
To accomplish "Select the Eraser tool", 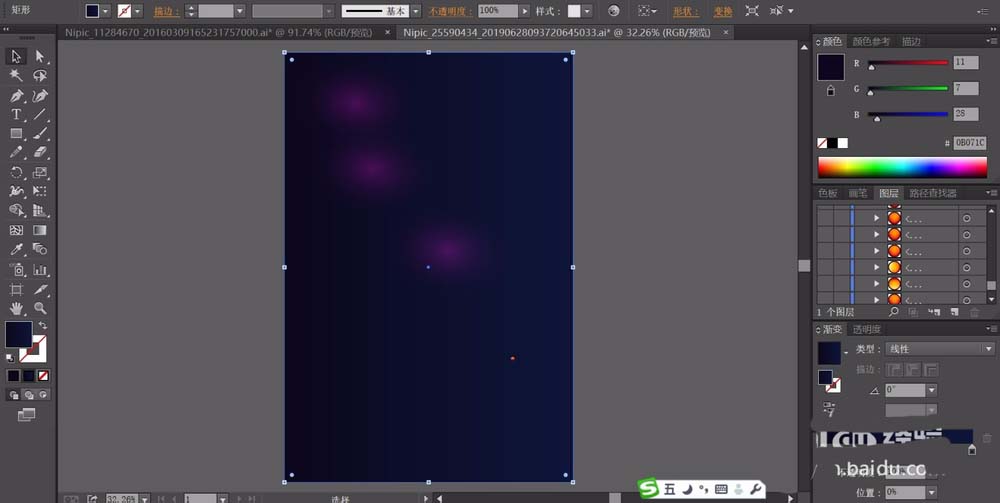I will pos(40,153).
